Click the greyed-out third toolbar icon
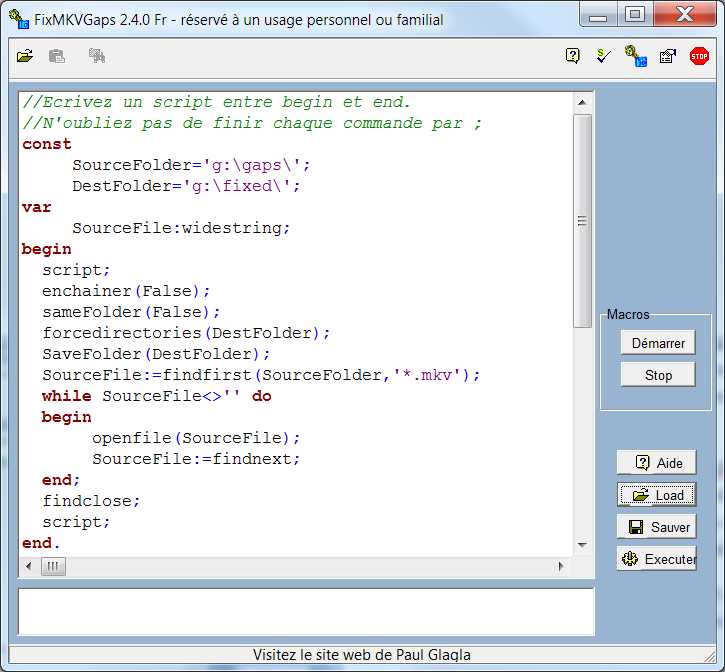The width and height of the screenshot is (725, 672). click(97, 57)
